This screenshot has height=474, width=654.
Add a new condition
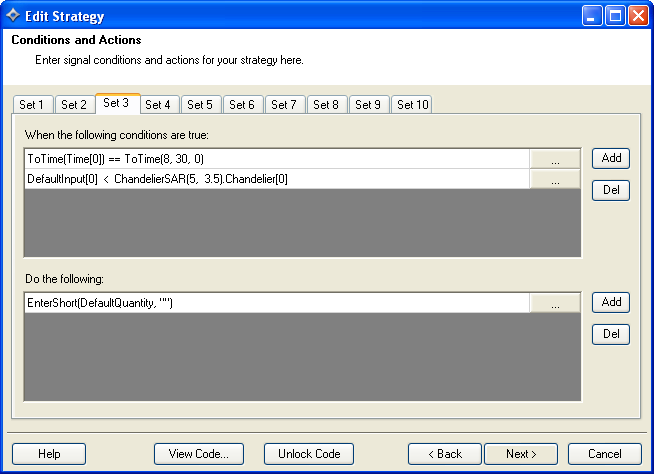click(x=611, y=158)
